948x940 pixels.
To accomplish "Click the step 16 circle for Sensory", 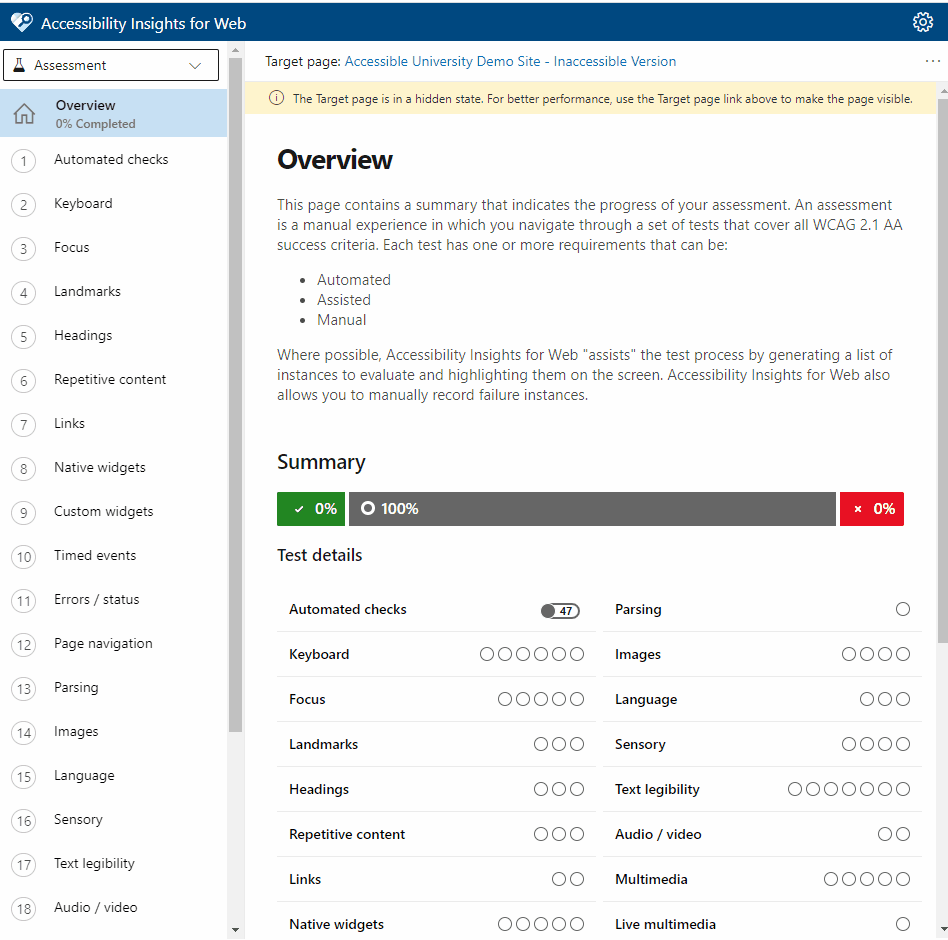I will [24, 821].
